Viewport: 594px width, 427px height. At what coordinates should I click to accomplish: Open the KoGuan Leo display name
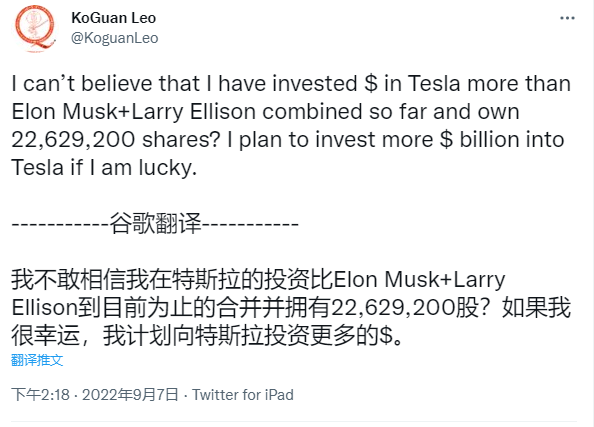[114, 18]
